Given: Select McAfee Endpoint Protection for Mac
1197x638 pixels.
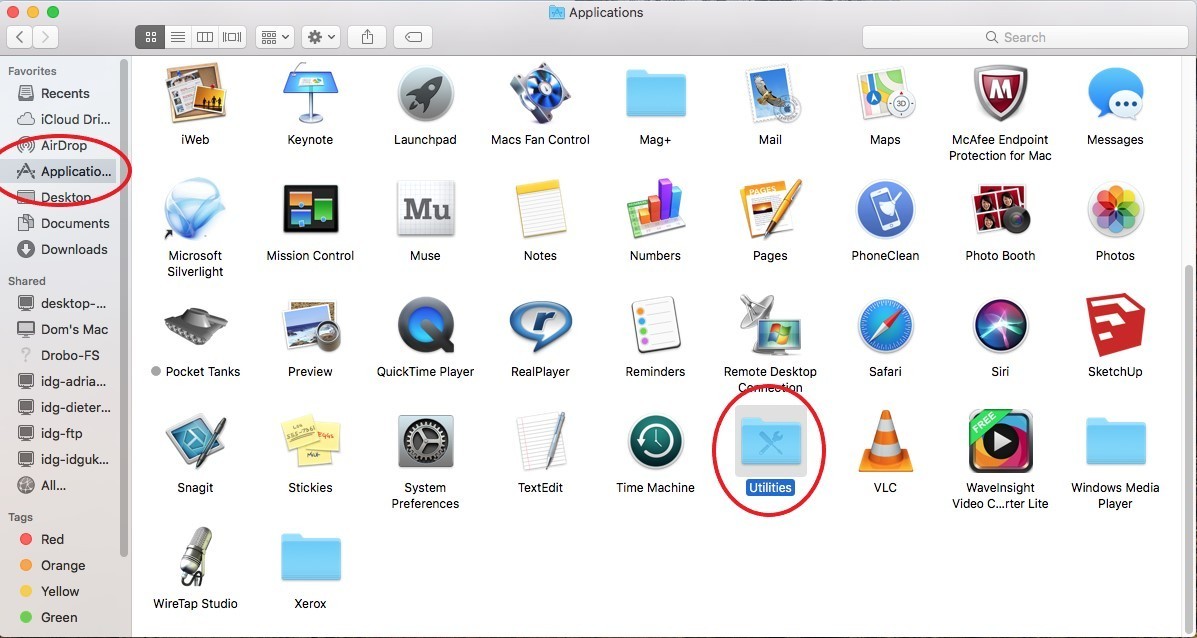Looking at the screenshot, I should click(x=1000, y=93).
